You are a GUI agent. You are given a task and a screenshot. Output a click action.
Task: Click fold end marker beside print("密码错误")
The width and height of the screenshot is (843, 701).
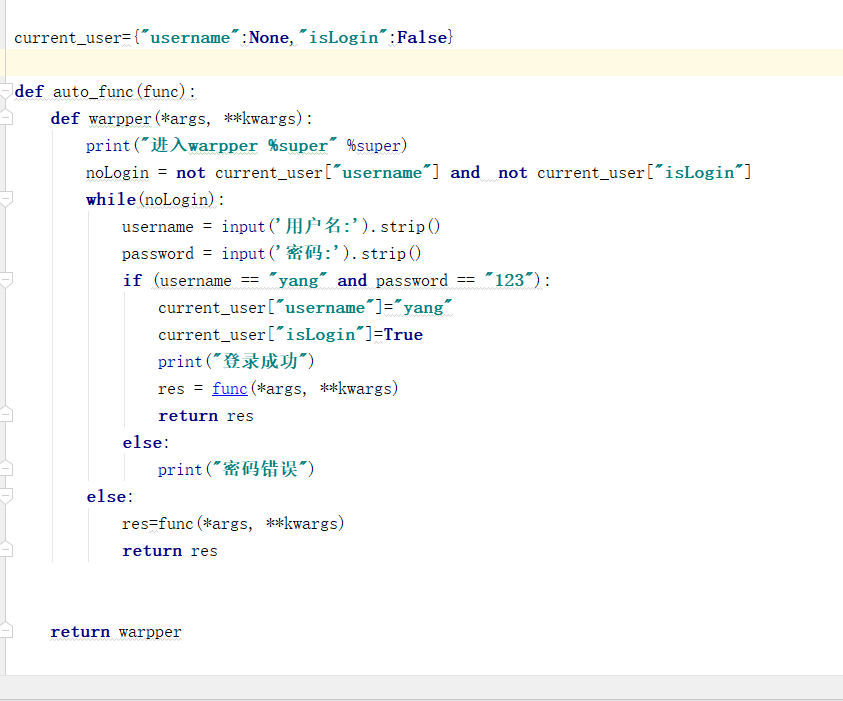pyautogui.click(x=6, y=468)
